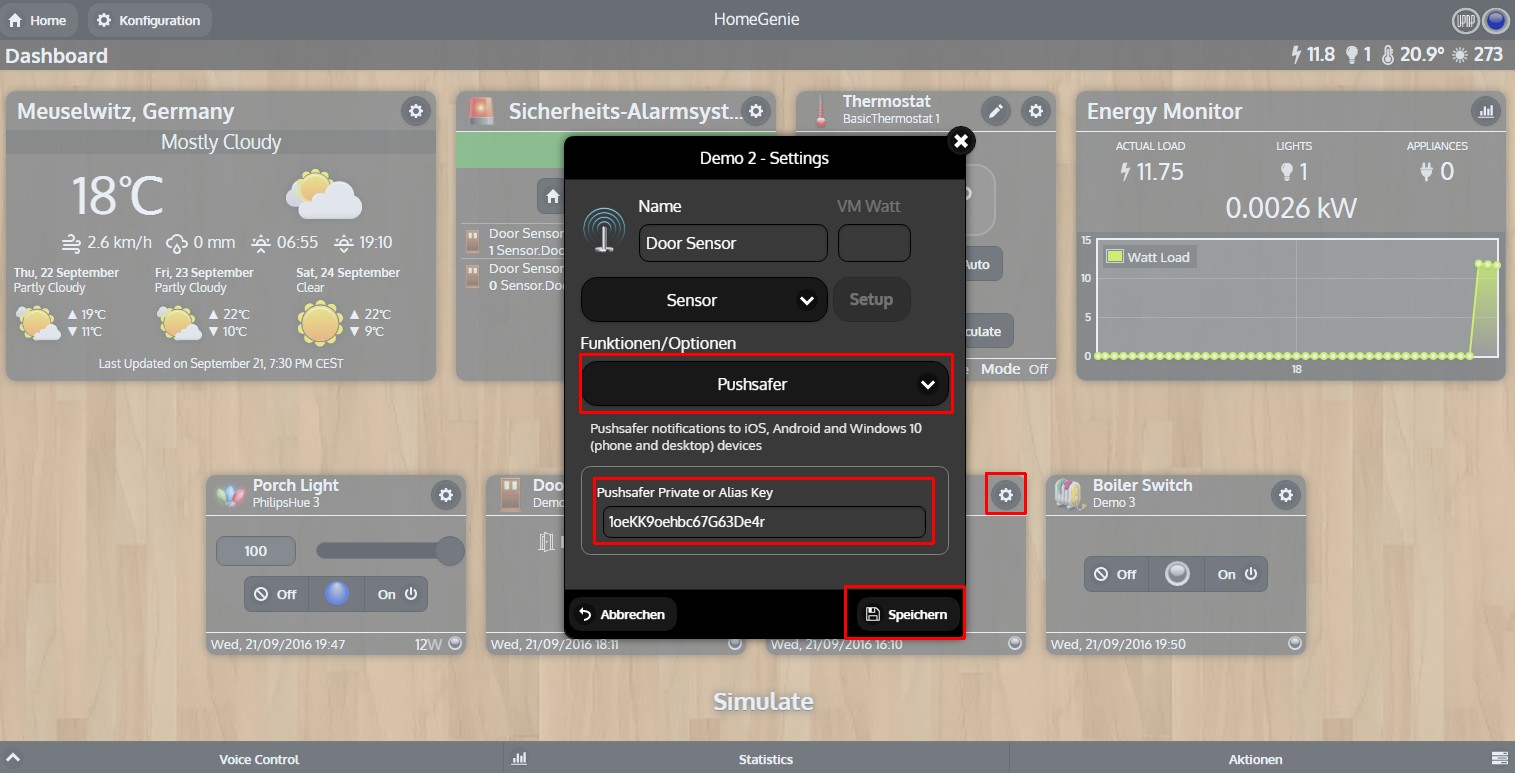Click the settings gear on the Boiler Switch widget
The image size is (1515, 773).
pyautogui.click(x=1287, y=494)
